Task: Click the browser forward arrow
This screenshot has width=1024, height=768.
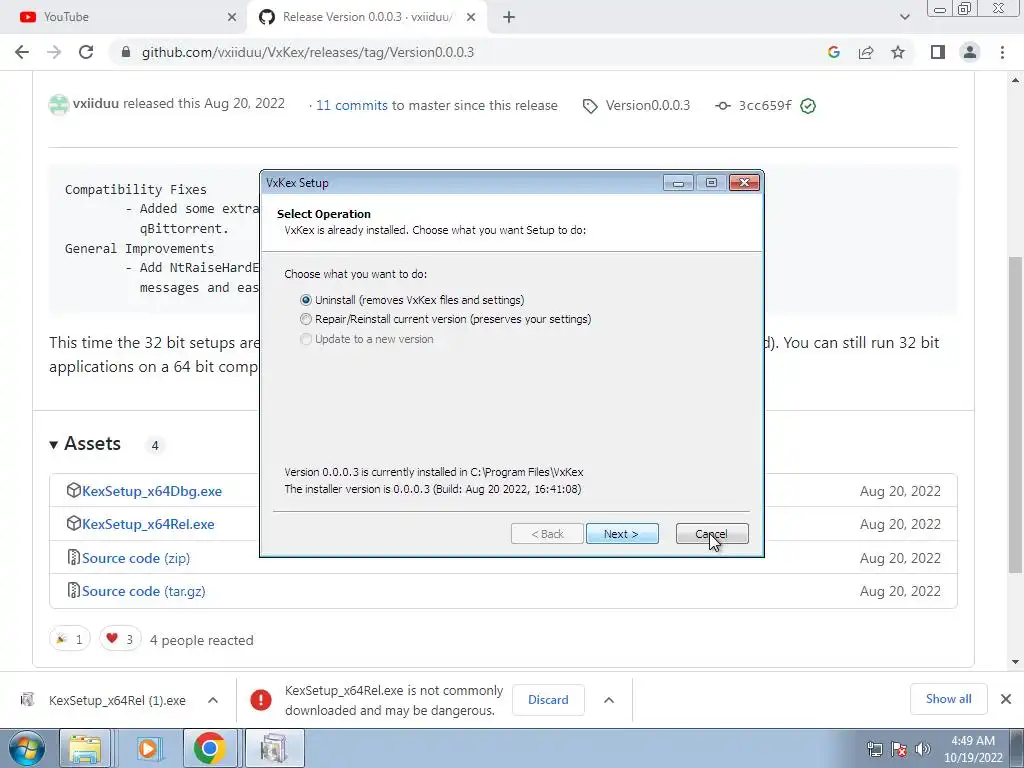Action: (x=54, y=52)
